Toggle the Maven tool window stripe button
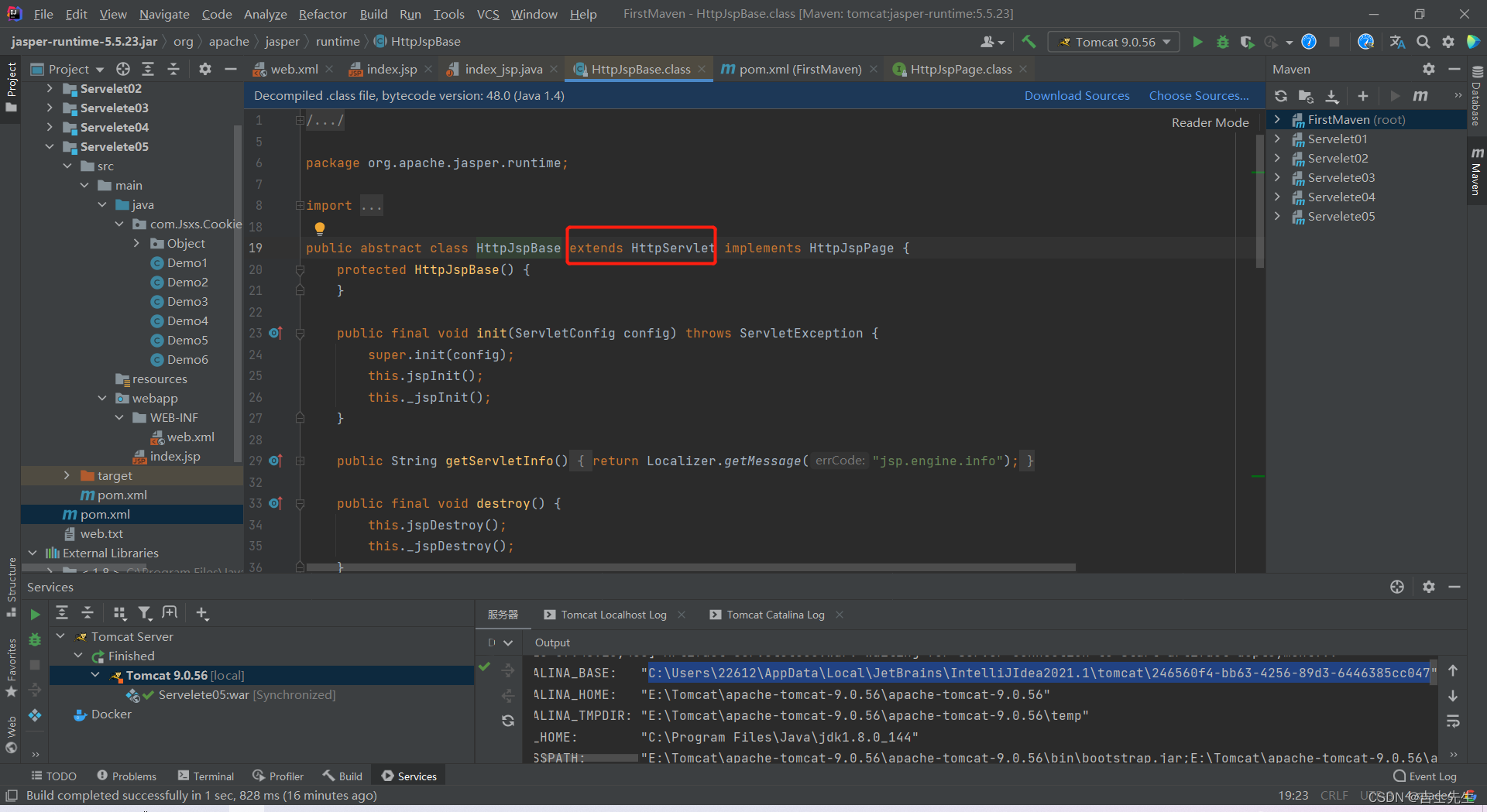Screen dimensions: 1487x812 coord(1476,171)
